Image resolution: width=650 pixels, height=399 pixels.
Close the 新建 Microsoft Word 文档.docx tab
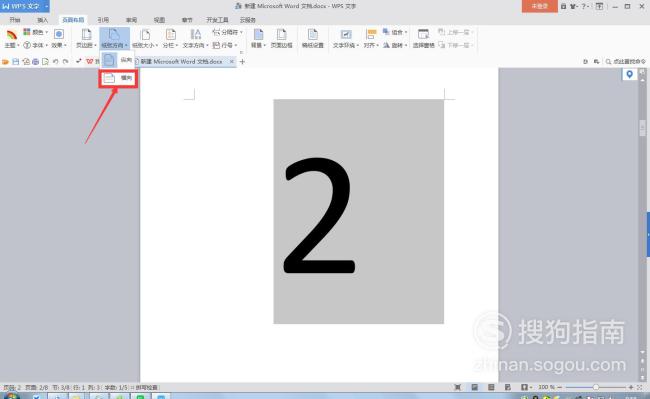click(232, 61)
